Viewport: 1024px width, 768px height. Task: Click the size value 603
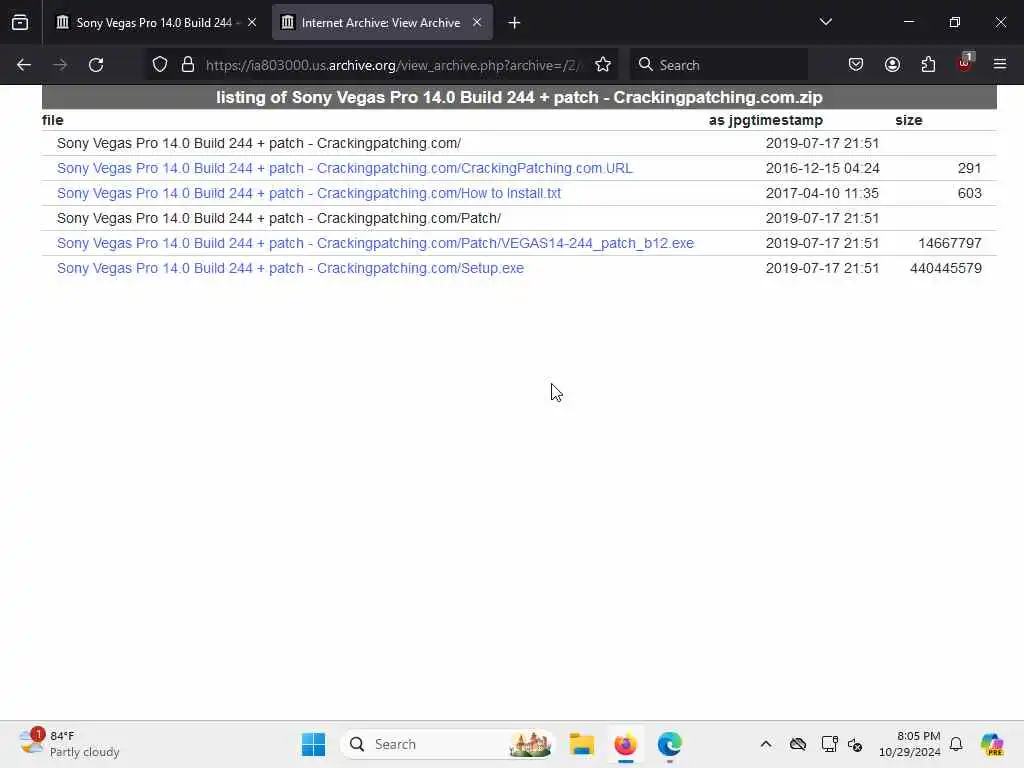click(x=970, y=193)
